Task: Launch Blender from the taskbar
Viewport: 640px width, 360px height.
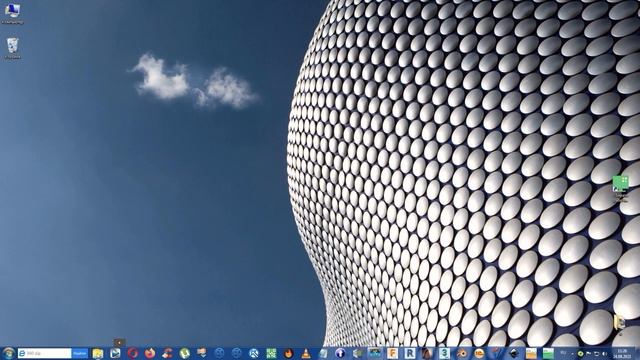Action: 462,353
